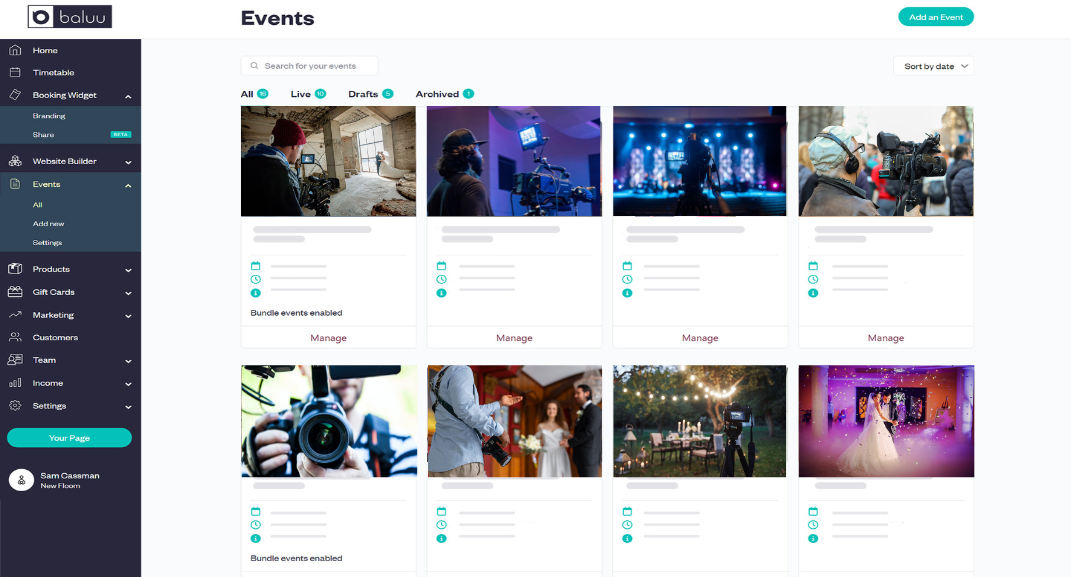
Task: Open the wedding dance confetti thumbnail
Action: click(x=885, y=421)
